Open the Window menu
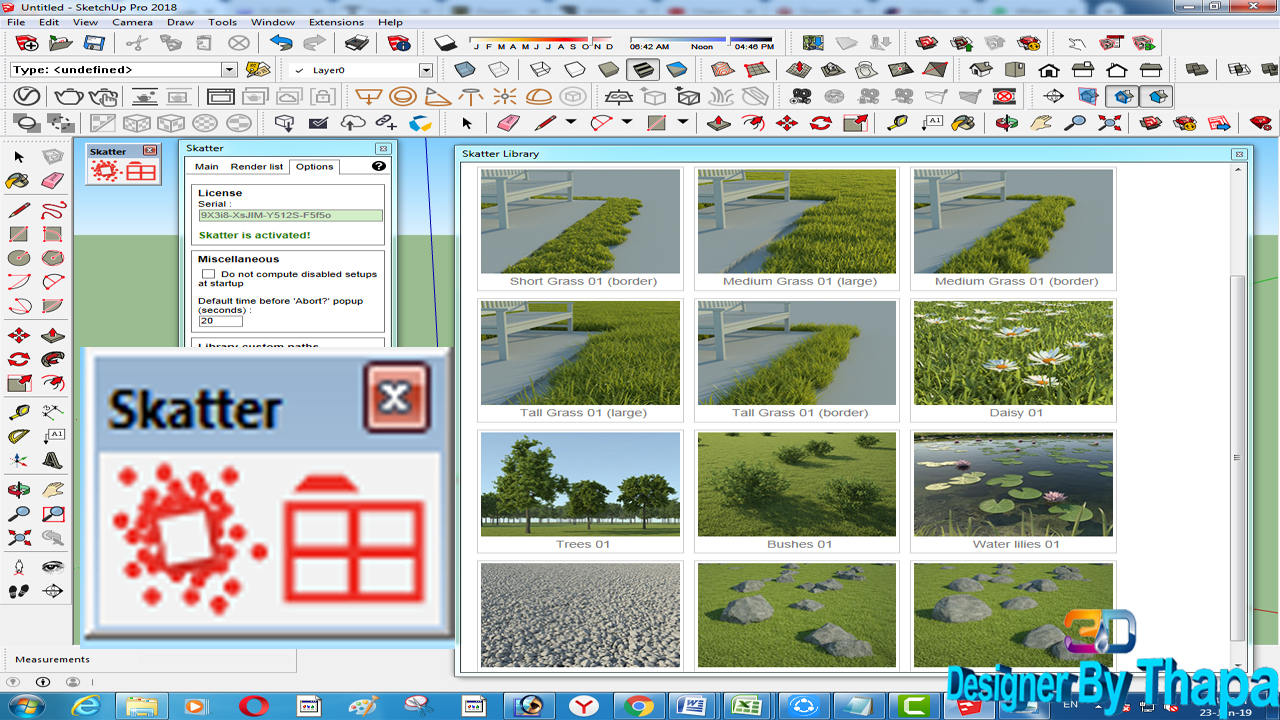 coord(273,22)
